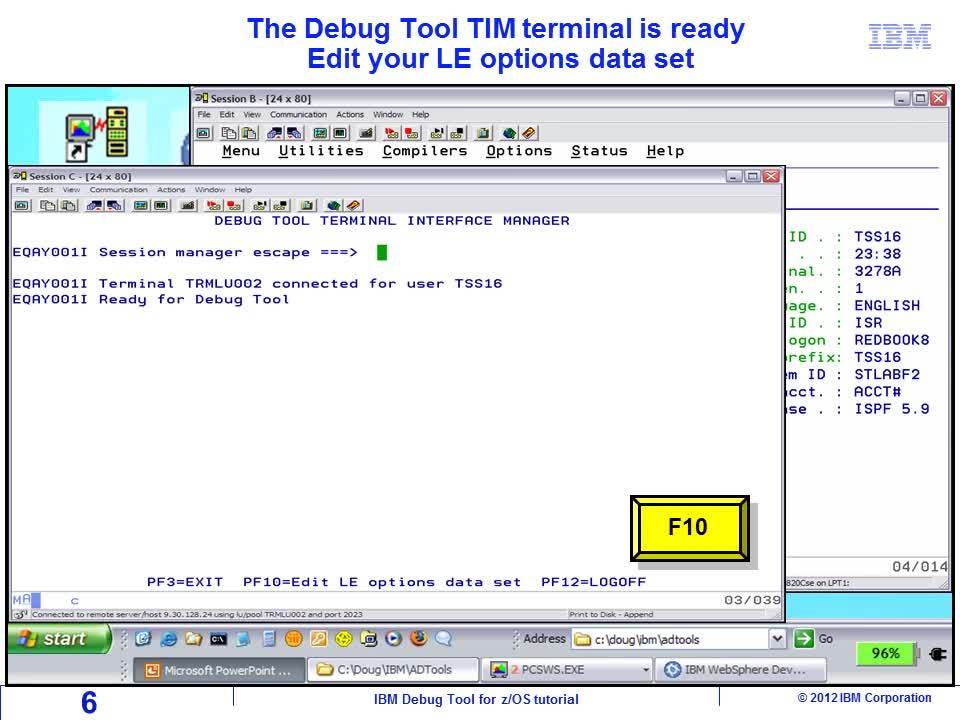Launch Internet Explorer from quick launch
Screen dimensions: 960x720
click(x=168, y=639)
